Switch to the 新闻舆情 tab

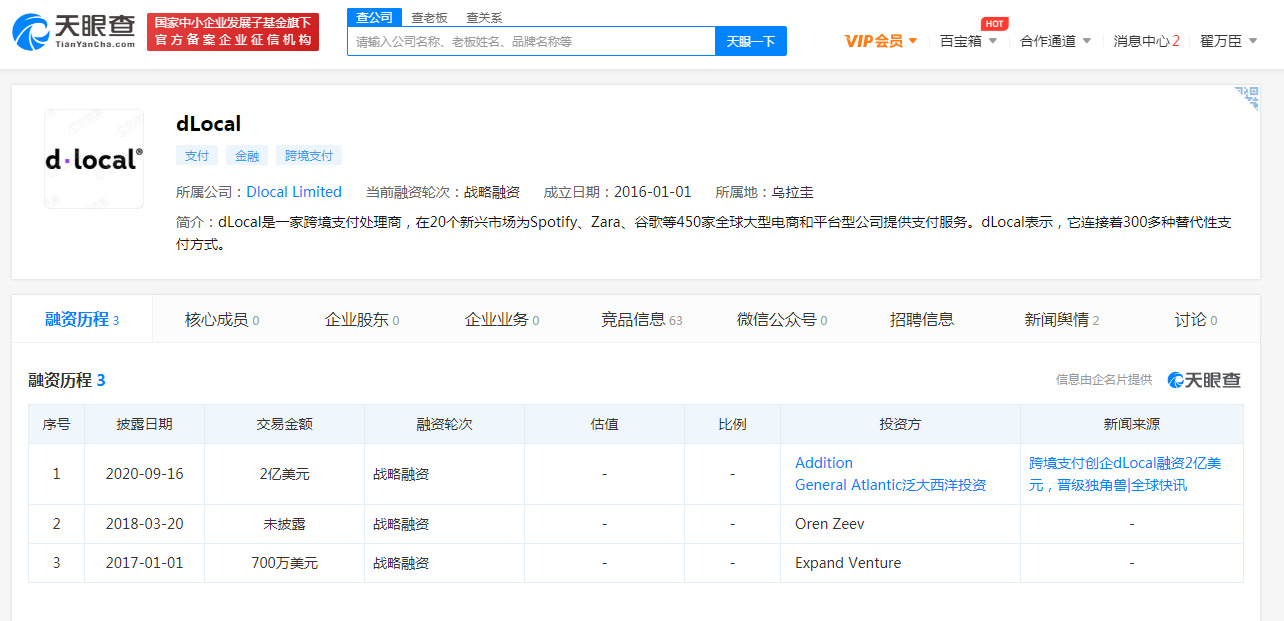[1062, 319]
